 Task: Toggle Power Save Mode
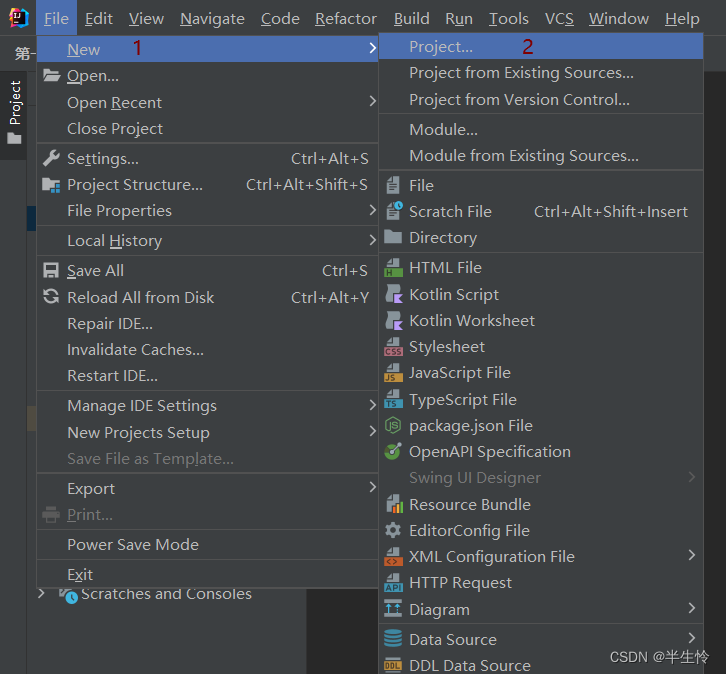point(207,544)
